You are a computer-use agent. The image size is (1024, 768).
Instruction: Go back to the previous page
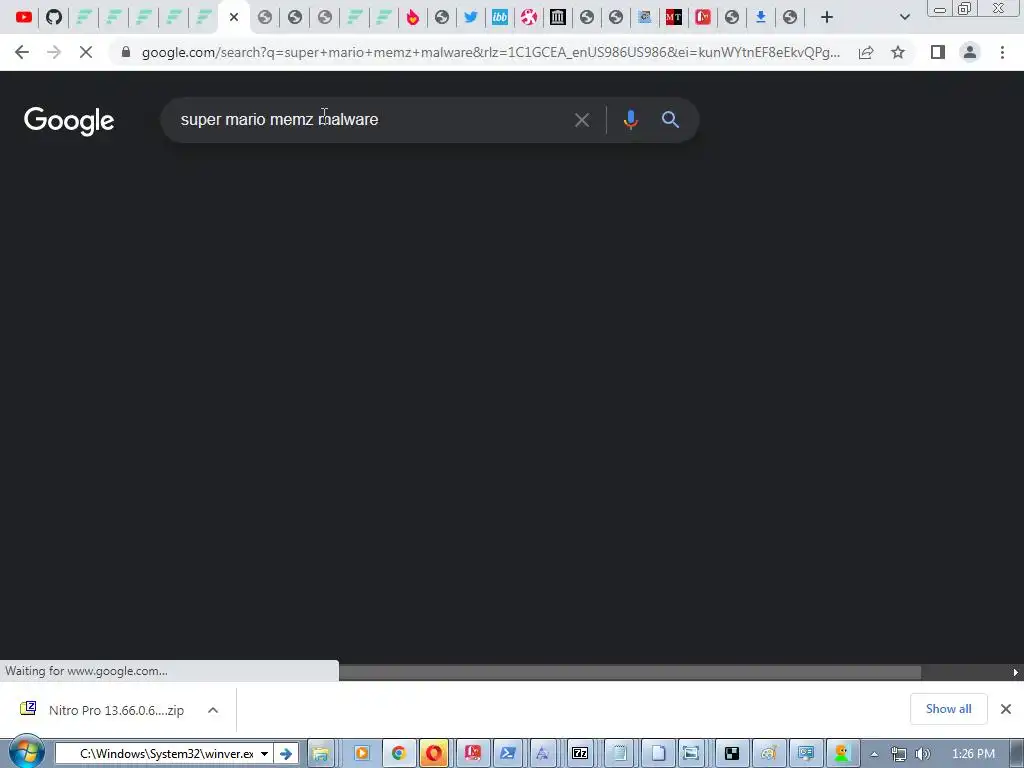(22, 52)
